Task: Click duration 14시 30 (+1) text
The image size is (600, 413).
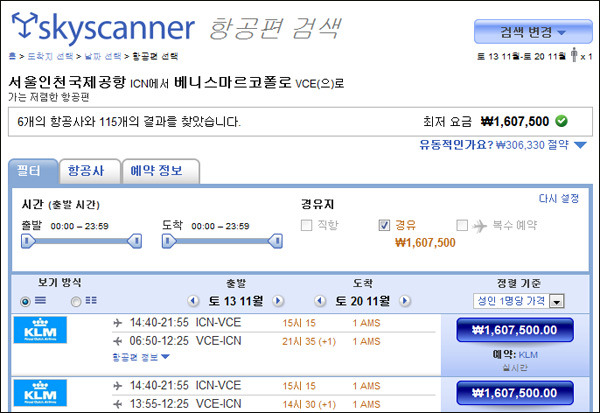Action: [x=309, y=404]
